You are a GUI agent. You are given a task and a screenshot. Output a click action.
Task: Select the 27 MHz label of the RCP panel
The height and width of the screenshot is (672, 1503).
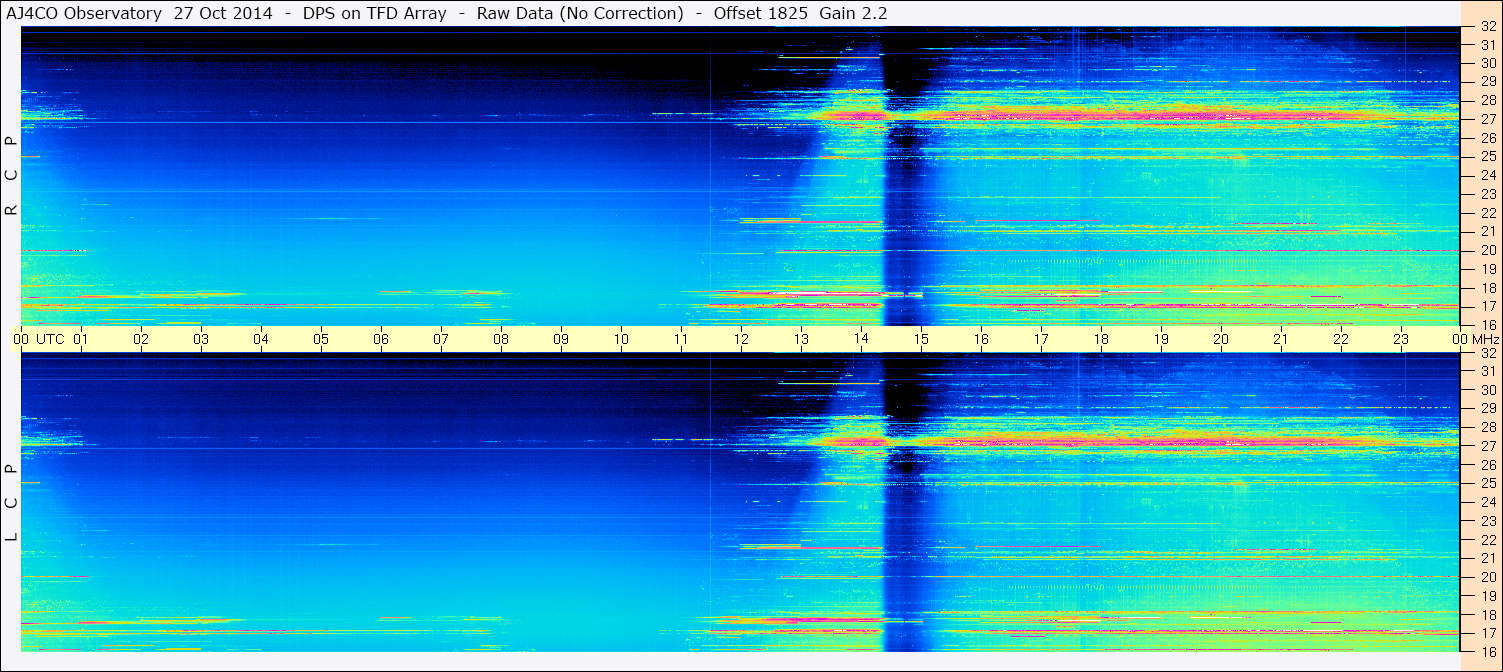click(1488, 119)
